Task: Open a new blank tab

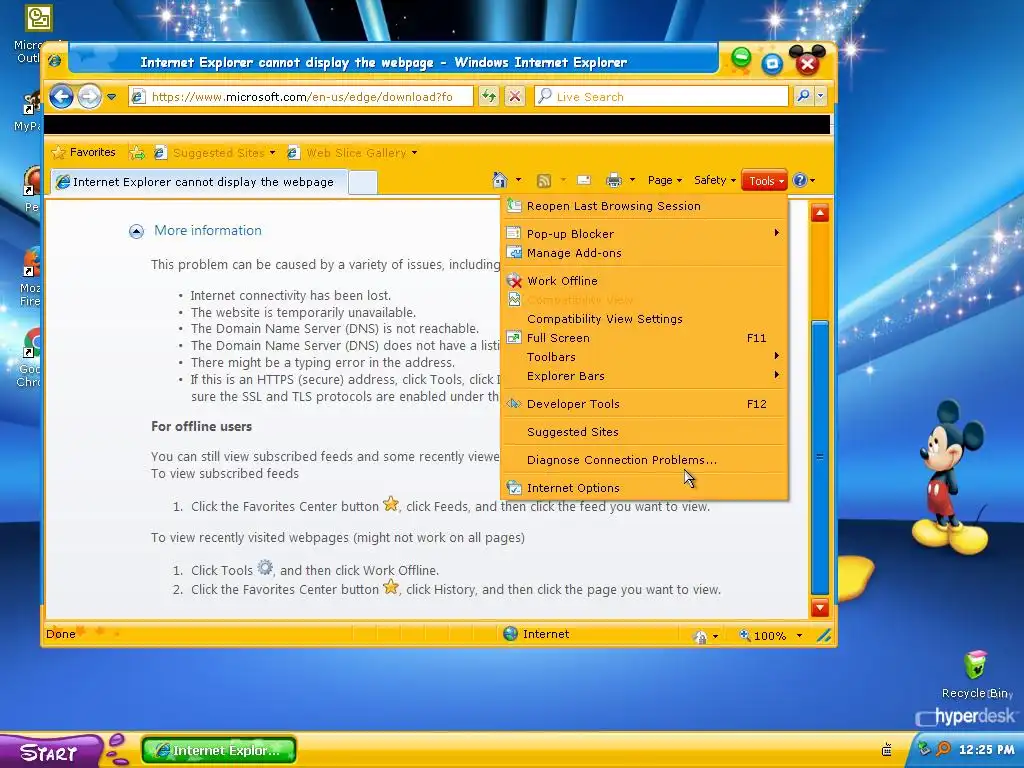Action: tap(362, 182)
